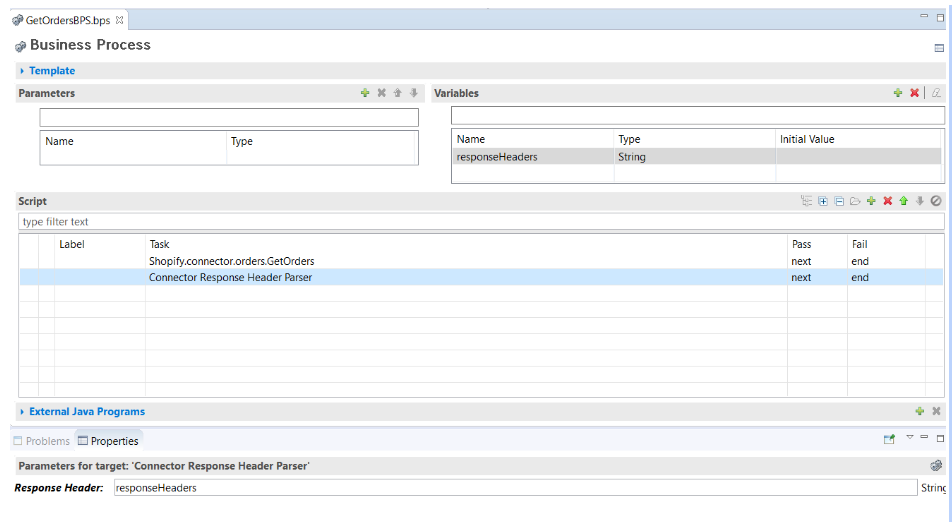This screenshot has height=522, width=952.
Task: Delete selected script task red X
Action: pos(888,201)
